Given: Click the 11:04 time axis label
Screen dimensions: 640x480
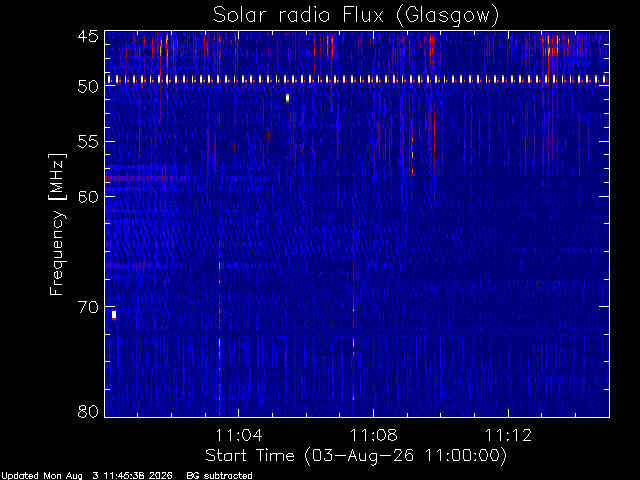Looking at the screenshot, I should pyautogui.click(x=239, y=435).
